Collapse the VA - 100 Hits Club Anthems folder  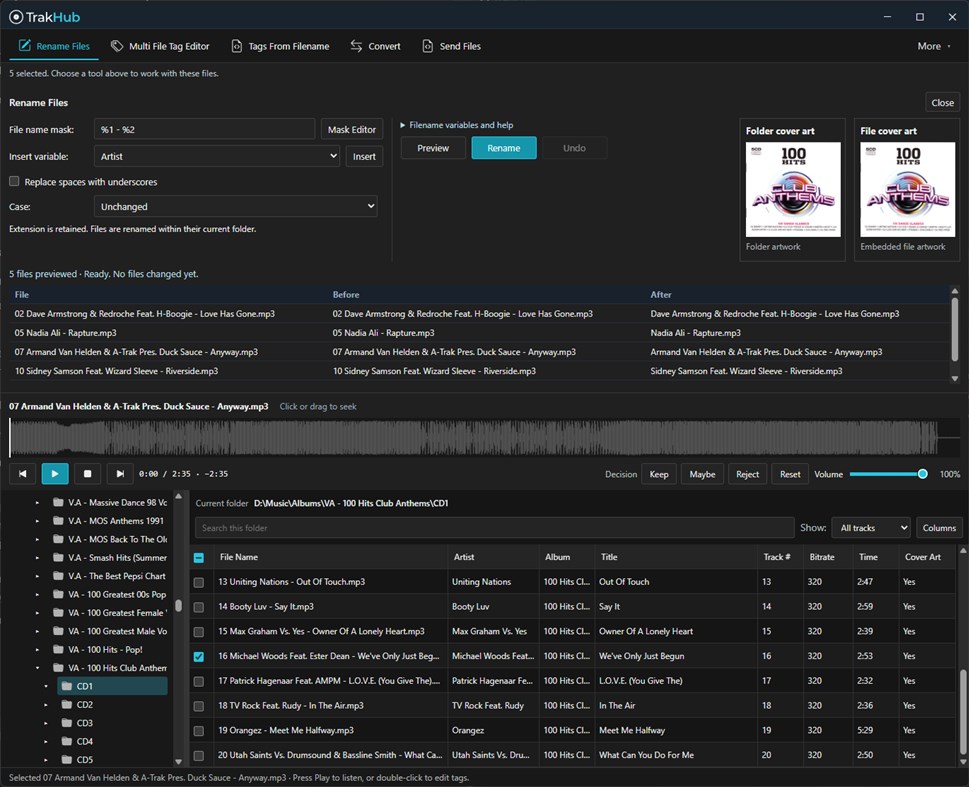pos(38,668)
